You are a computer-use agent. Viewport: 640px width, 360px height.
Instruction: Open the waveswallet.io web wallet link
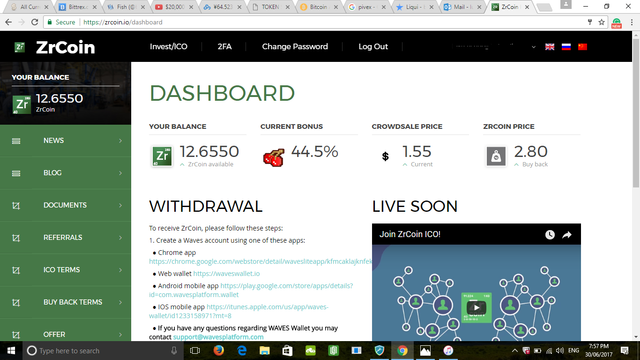point(227,273)
